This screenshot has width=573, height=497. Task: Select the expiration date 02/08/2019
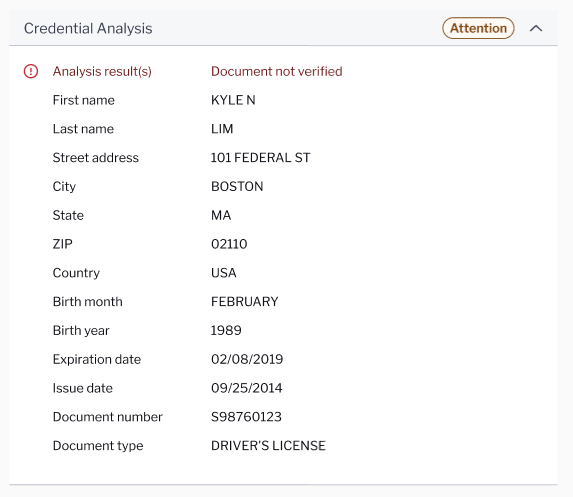tap(247, 360)
